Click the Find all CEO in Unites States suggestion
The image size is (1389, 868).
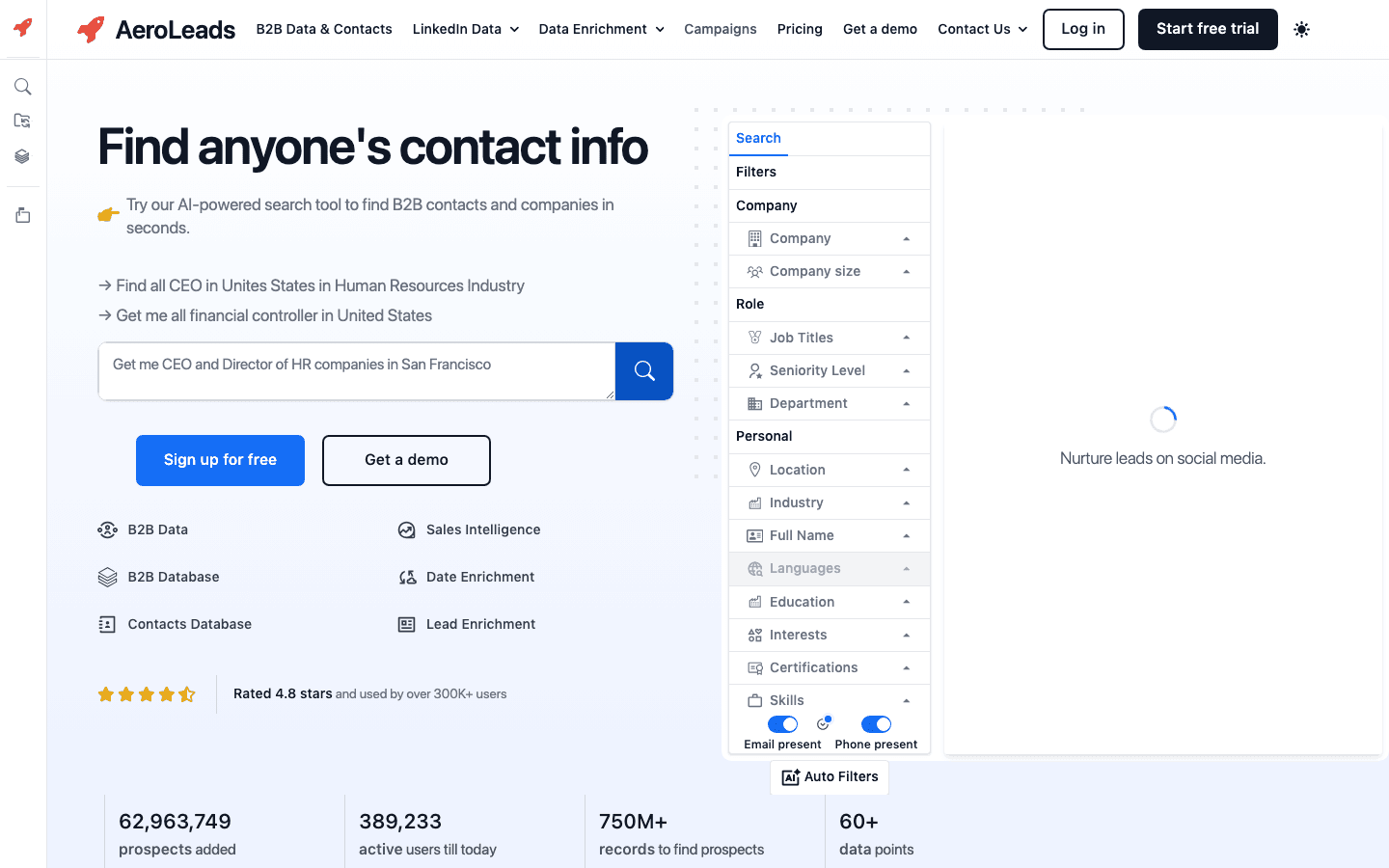312,285
